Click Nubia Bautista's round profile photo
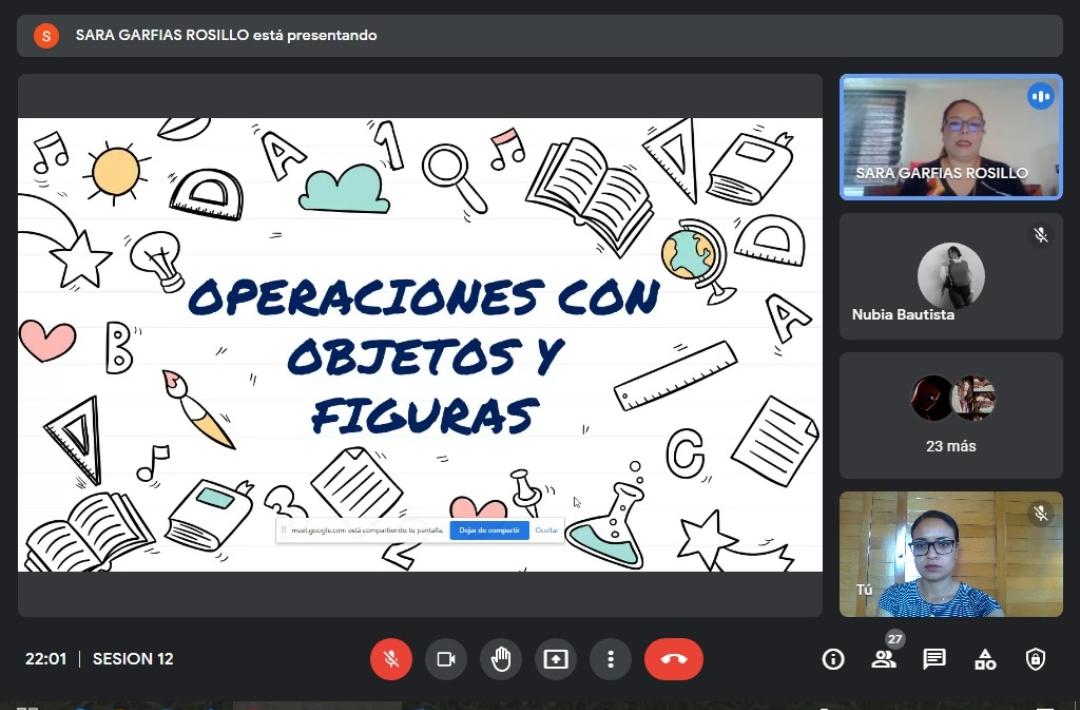This screenshot has height=710, width=1080. (x=951, y=275)
